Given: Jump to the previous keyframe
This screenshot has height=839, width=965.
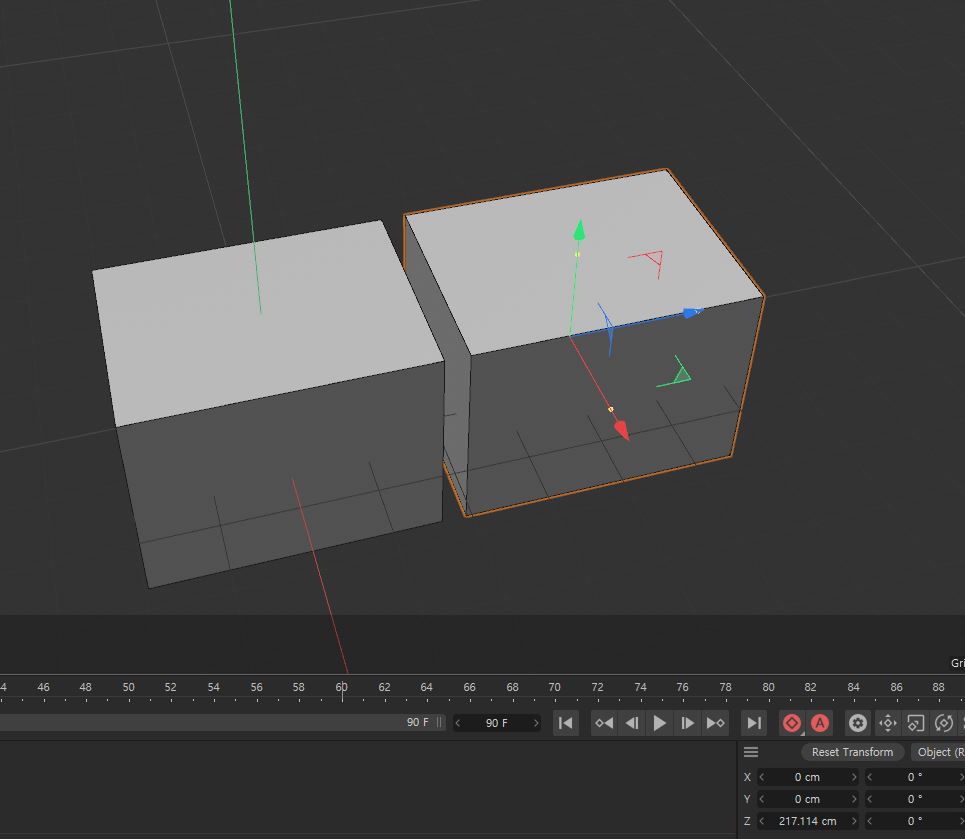Looking at the screenshot, I should [604, 723].
